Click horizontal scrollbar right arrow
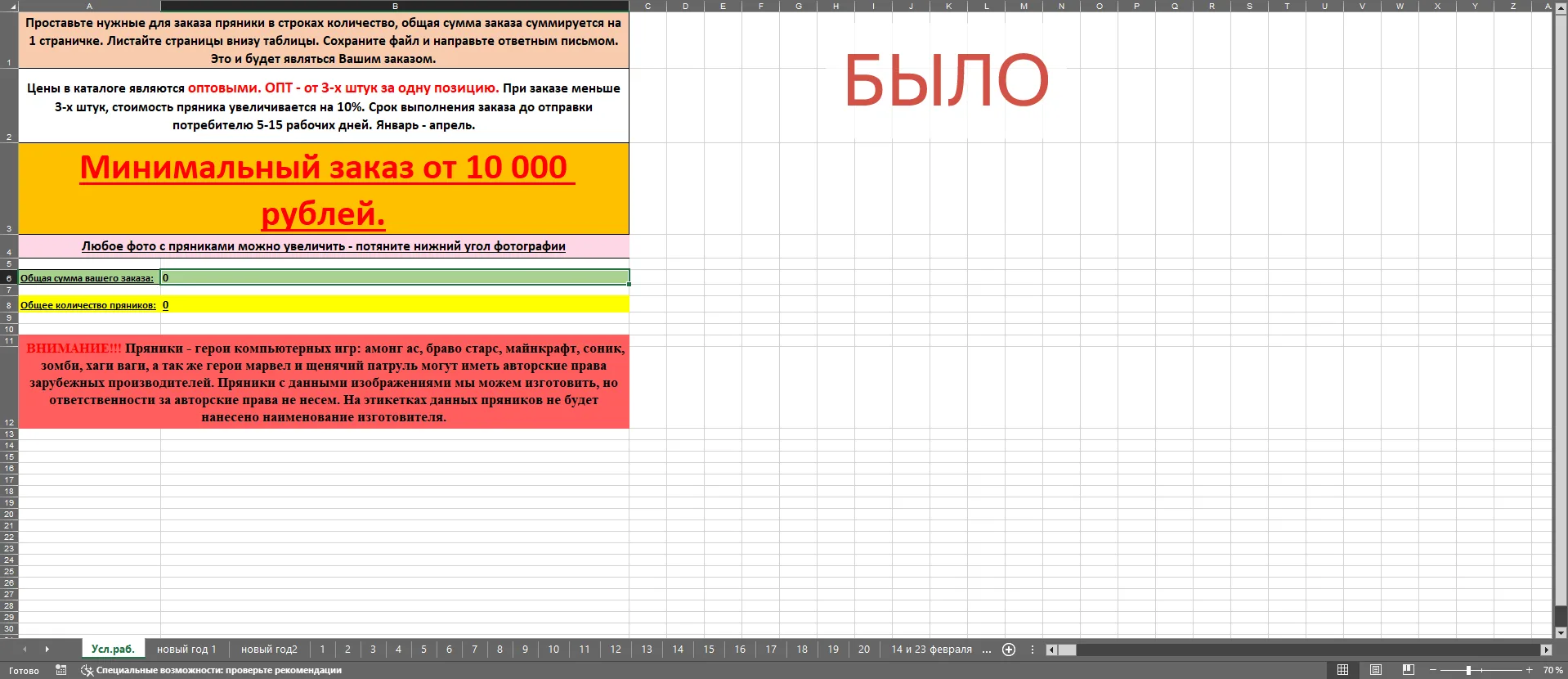 tap(1546, 650)
